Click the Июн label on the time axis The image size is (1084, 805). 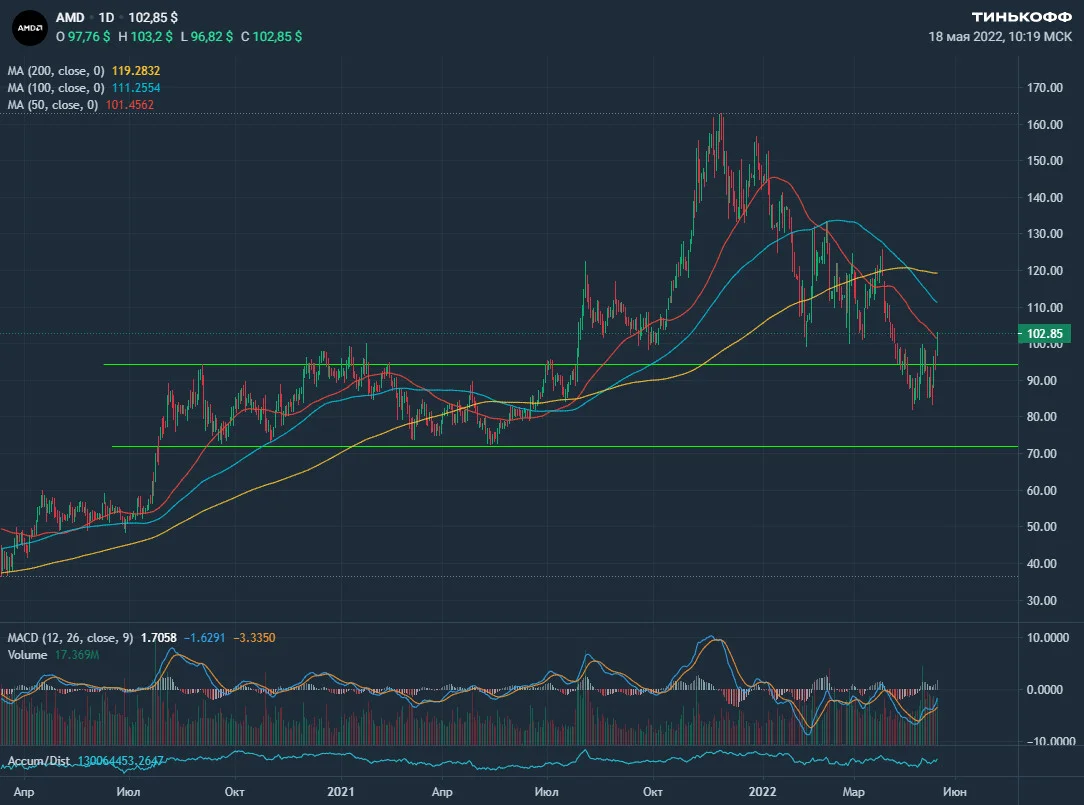point(955,792)
